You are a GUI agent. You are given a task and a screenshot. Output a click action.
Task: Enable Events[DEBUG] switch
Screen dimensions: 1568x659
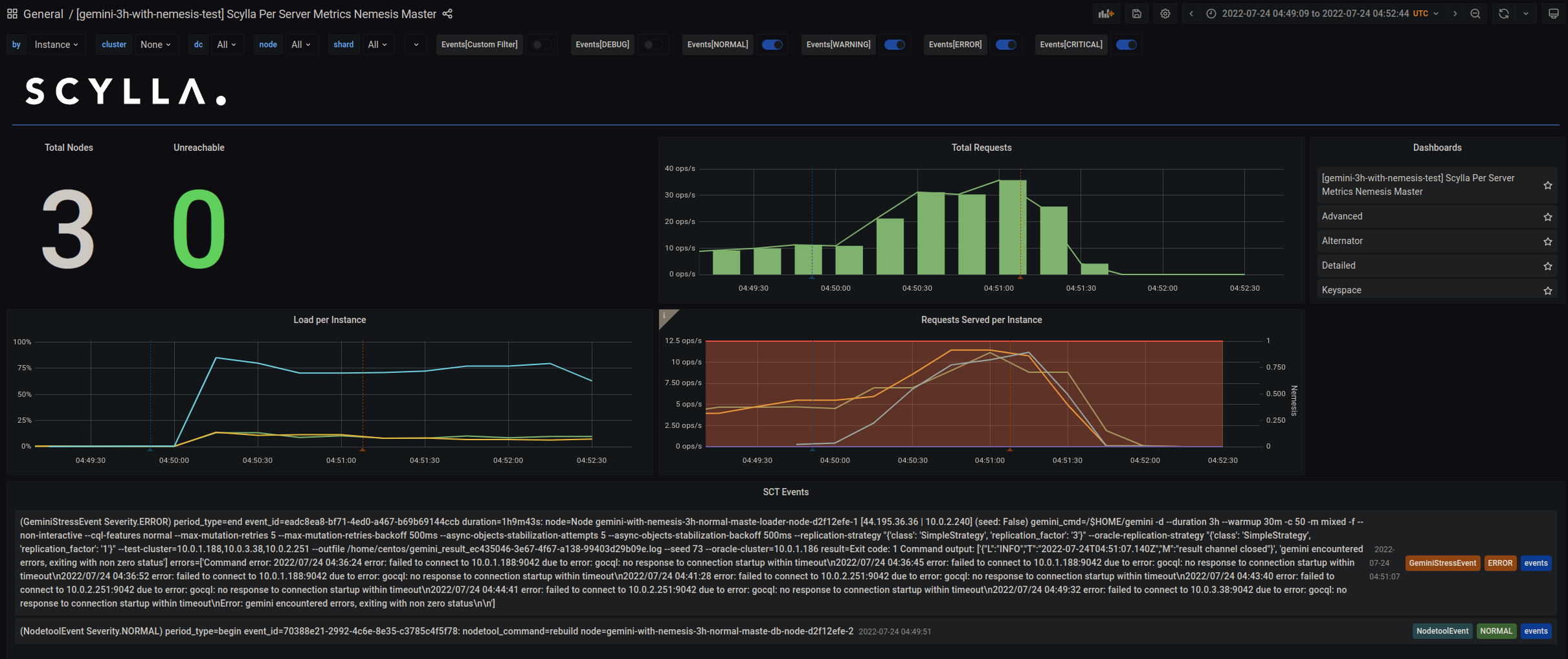653,45
